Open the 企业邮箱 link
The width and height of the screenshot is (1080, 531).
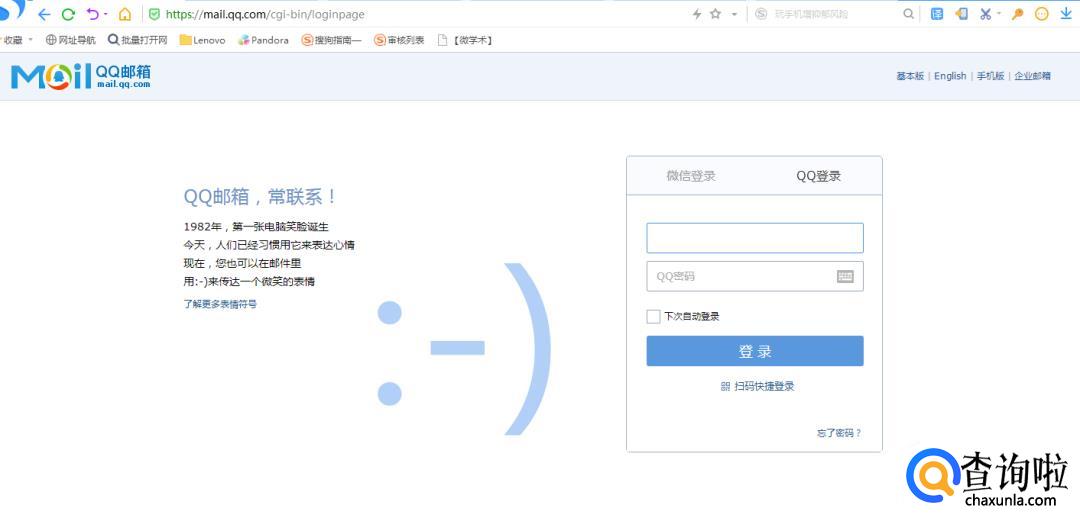[1032, 76]
